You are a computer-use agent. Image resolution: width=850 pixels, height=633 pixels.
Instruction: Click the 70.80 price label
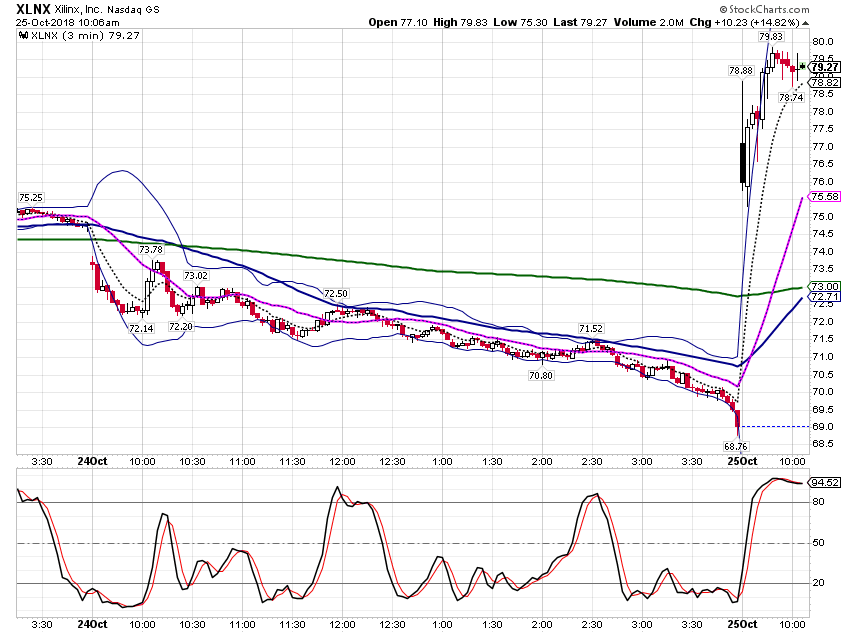click(541, 376)
